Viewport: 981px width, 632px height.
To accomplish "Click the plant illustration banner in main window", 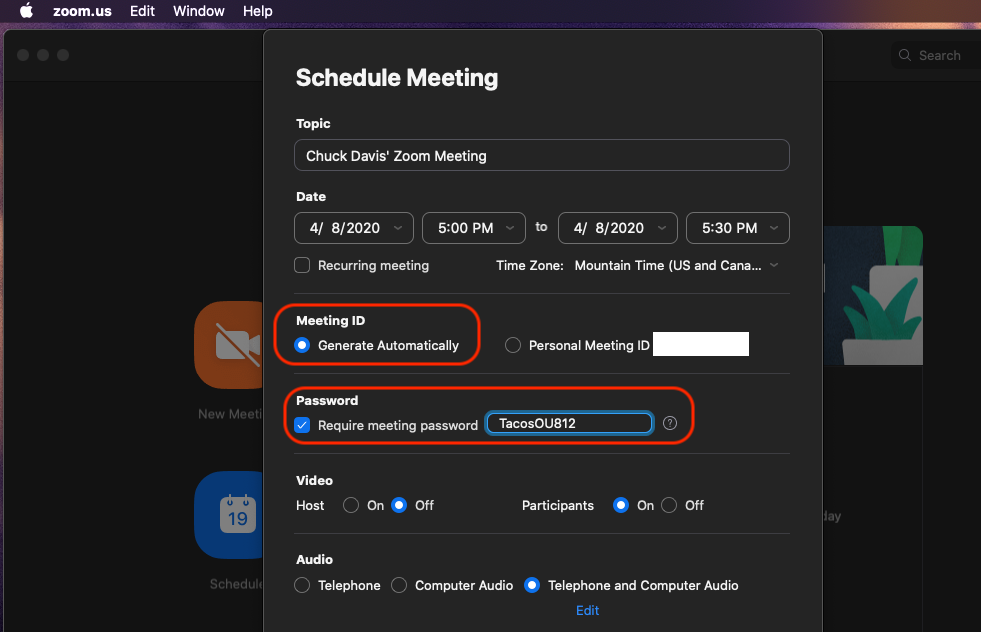I will pos(873,295).
